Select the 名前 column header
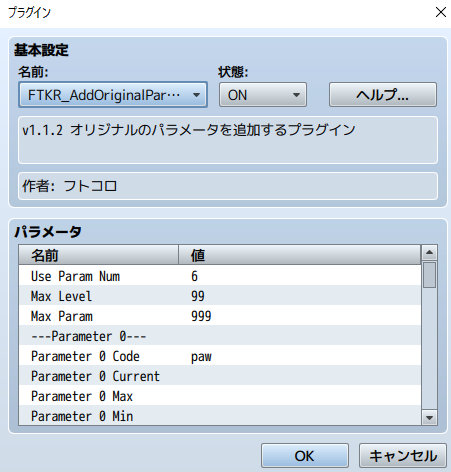The height and width of the screenshot is (472, 451). coord(99,255)
